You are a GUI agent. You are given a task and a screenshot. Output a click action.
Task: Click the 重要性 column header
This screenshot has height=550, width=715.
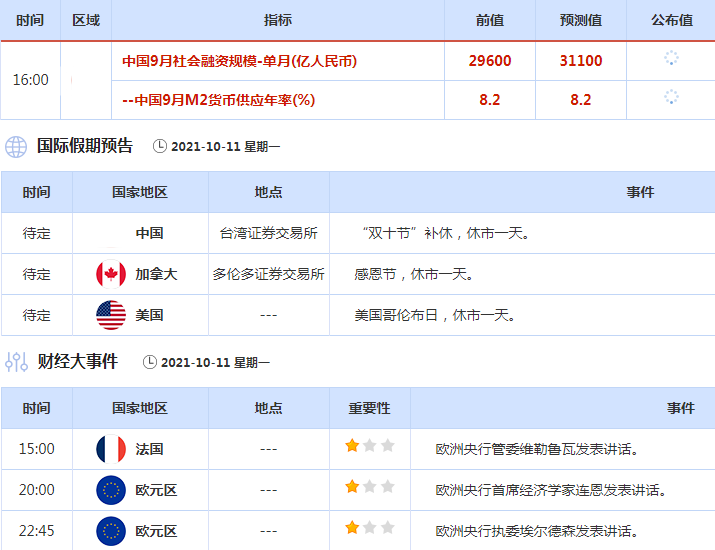[369, 408]
